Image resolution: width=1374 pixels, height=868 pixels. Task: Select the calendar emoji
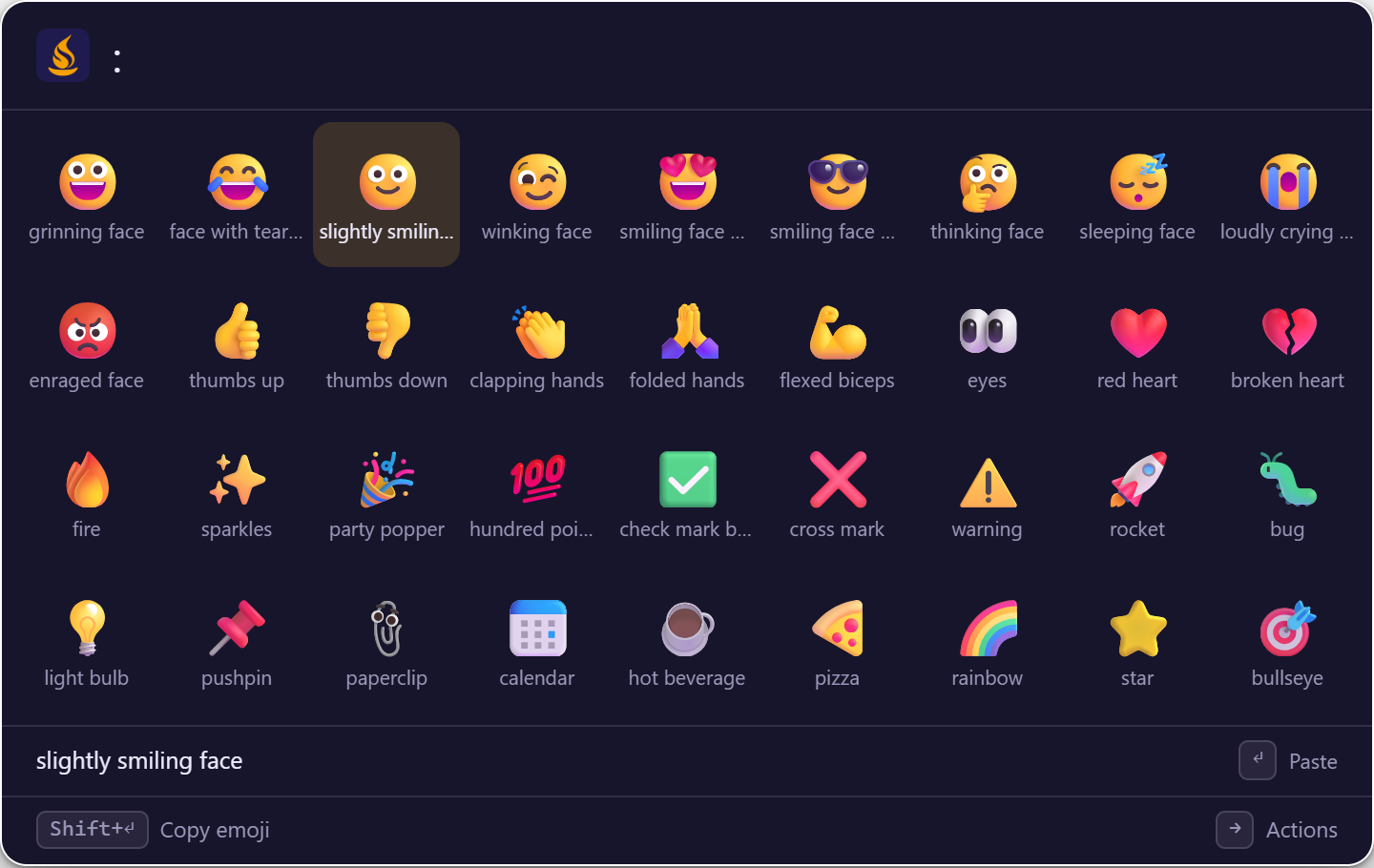tap(537, 641)
